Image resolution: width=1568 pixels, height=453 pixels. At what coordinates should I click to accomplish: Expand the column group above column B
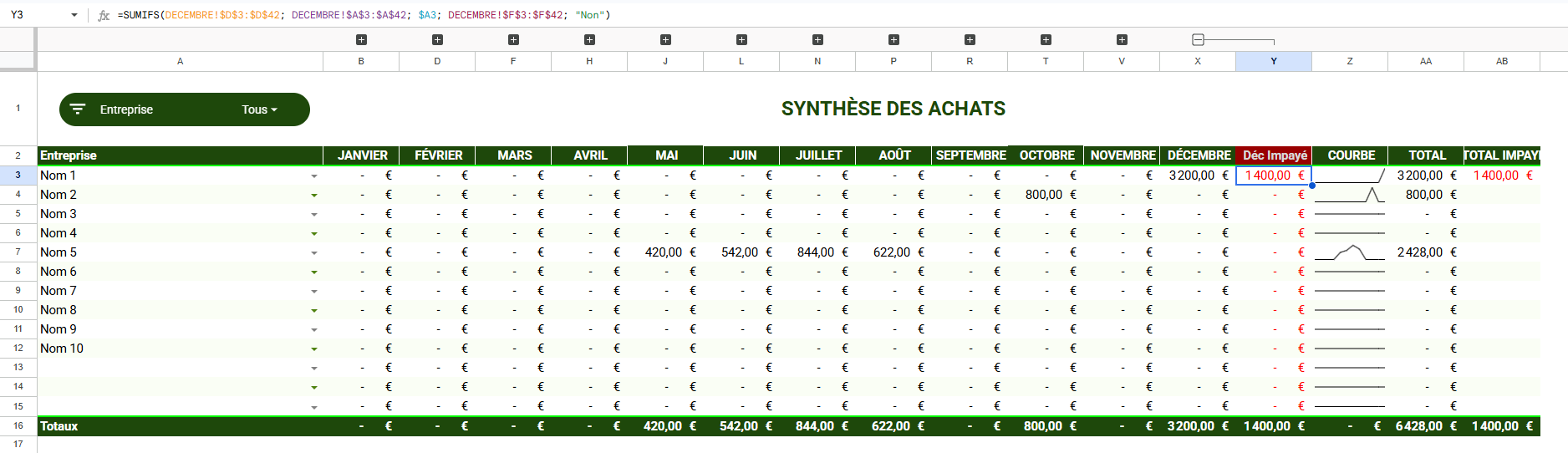pyautogui.click(x=361, y=40)
